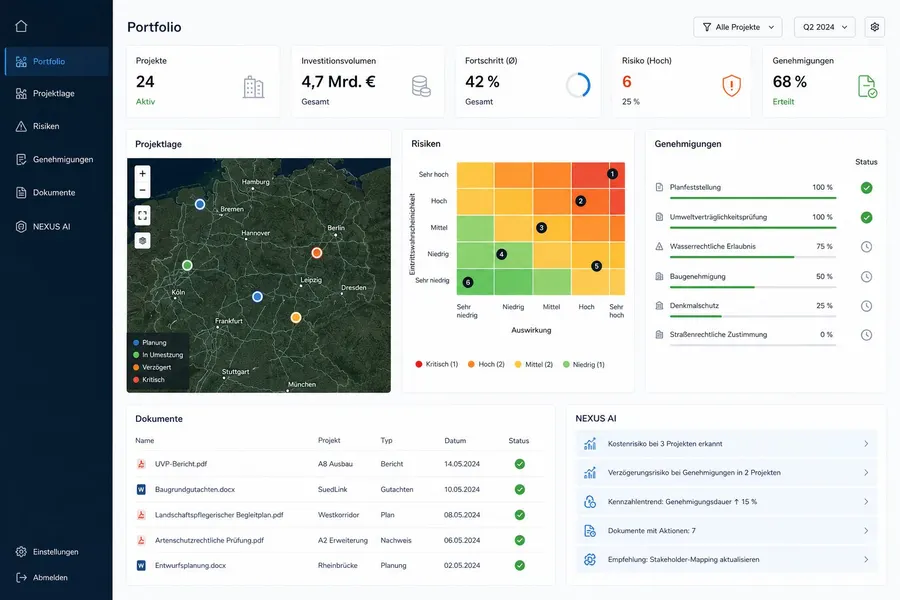This screenshot has width=900, height=600.
Task: Click the Word icon of Baugrundgutachten.docx
Action: click(x=141, y=489)
